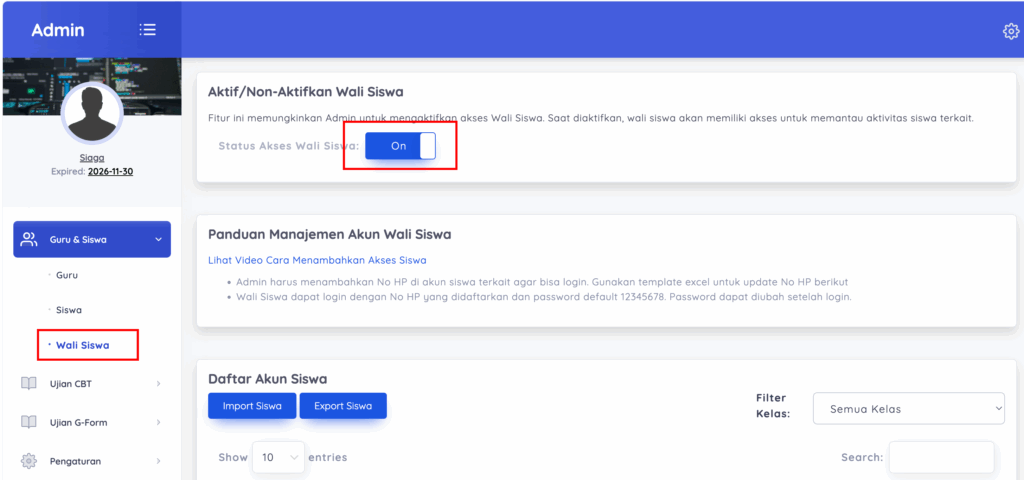1024x480 pixels.
Task: Toggle the sidebar list menu icon
Action: [x=148, y=30]
